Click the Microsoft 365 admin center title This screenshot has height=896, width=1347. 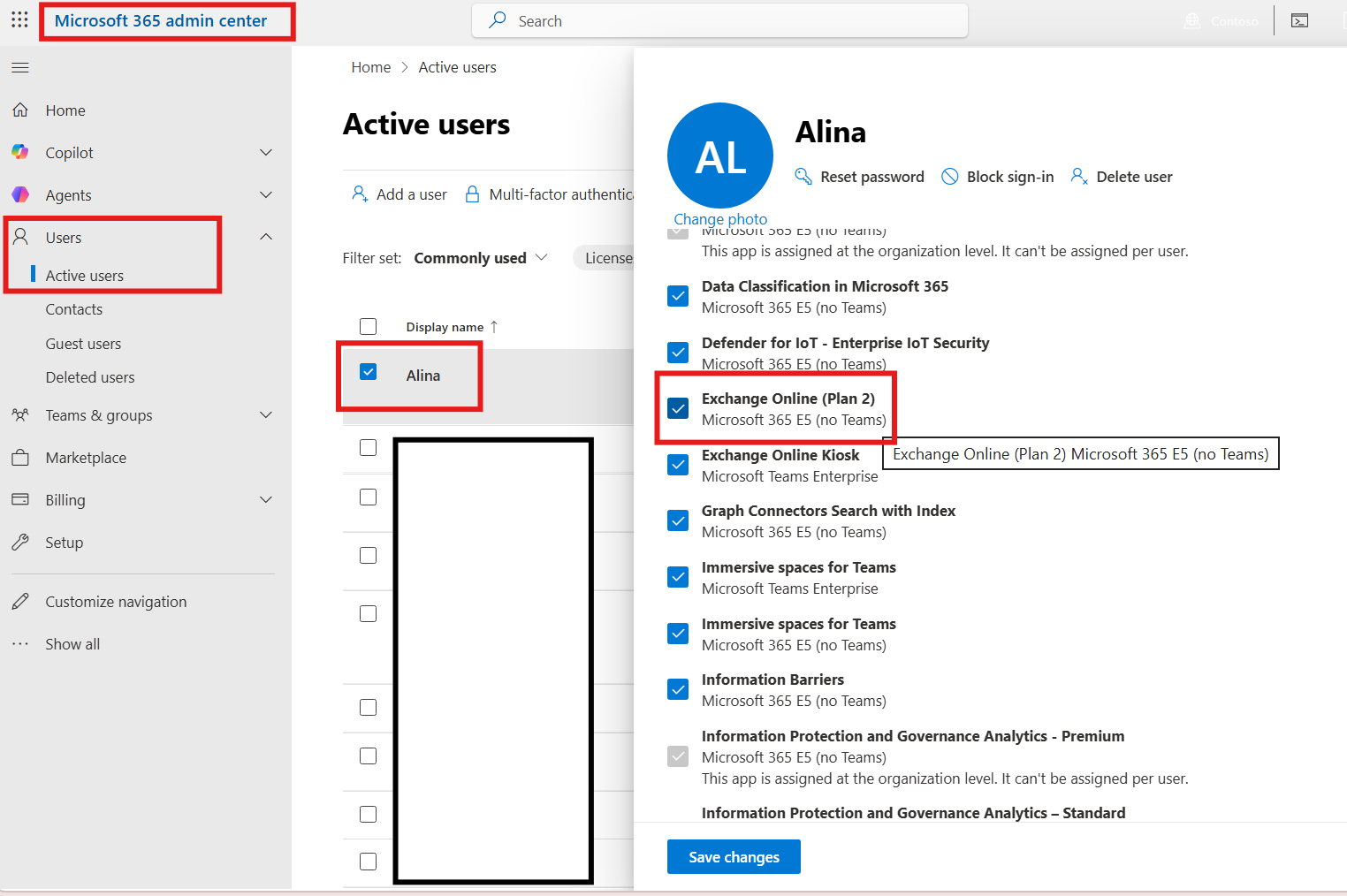pyautogui.click(x=161, y=20)
